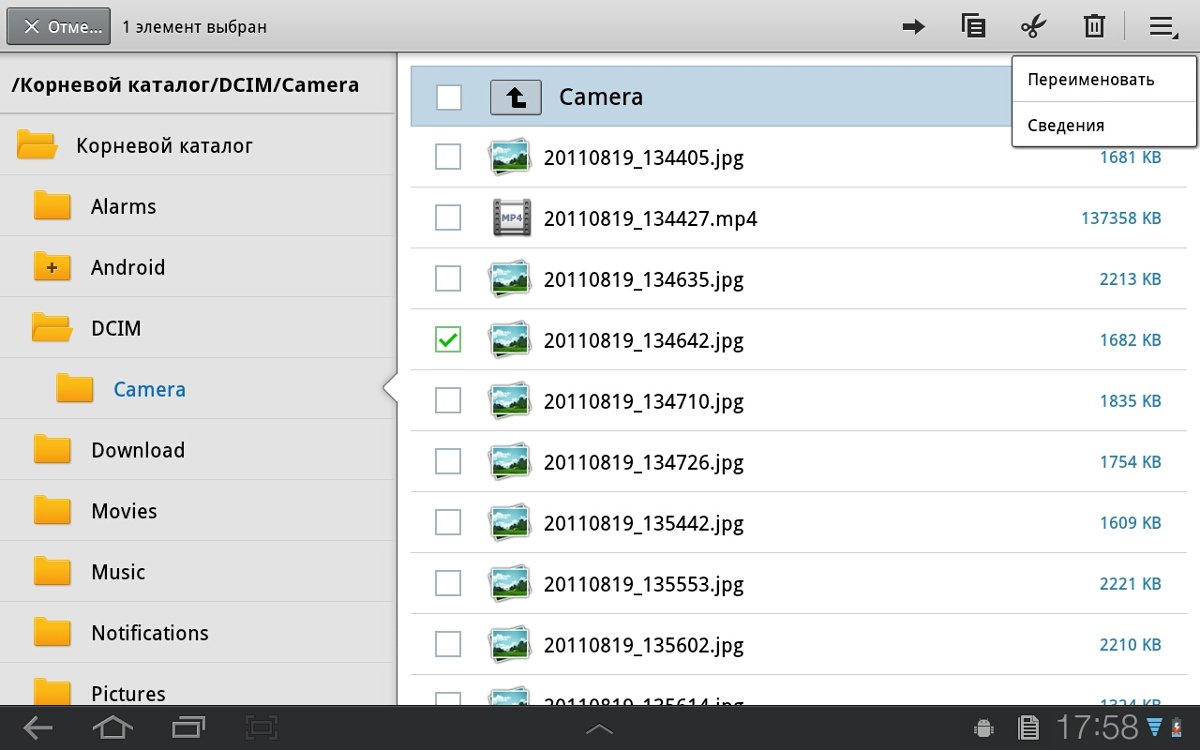Open the overflow menu icon at top right
The image size is (1200, 750).
pos(1162,27)
